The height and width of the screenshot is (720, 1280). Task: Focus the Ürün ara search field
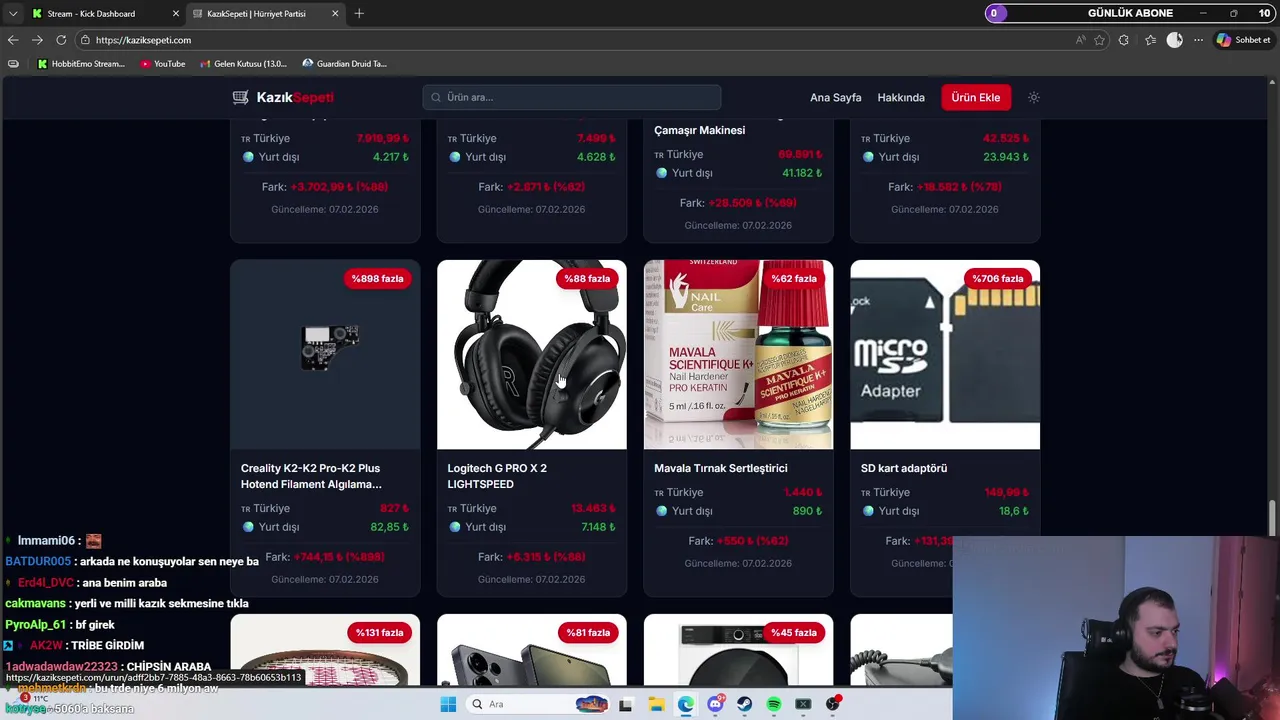[x=571, y=97]
